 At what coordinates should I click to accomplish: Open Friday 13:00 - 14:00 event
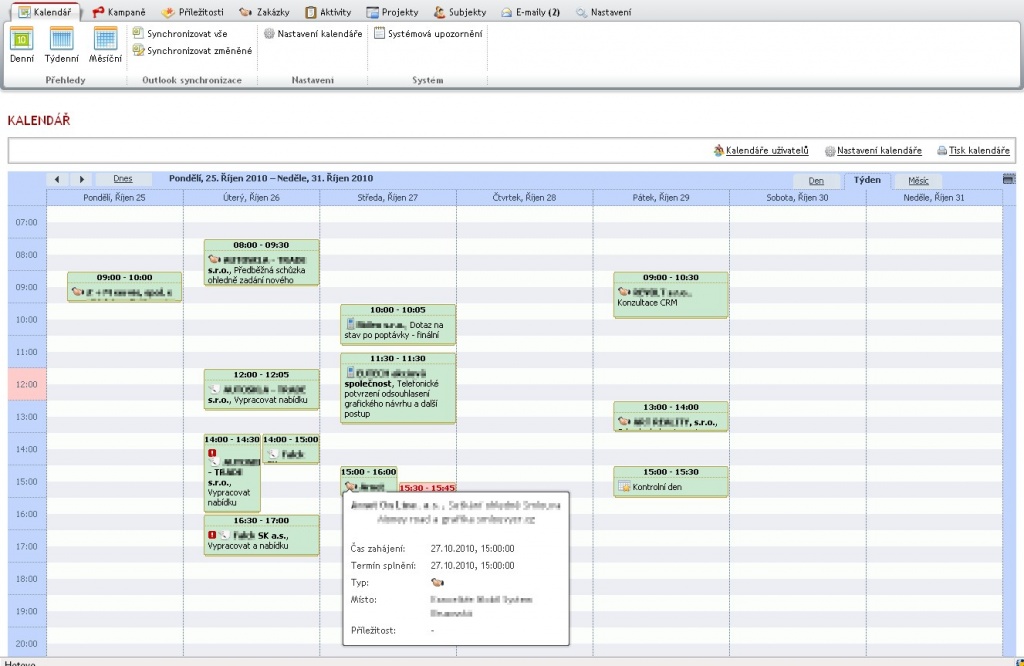pyautogui.click(x=671, y=416)
